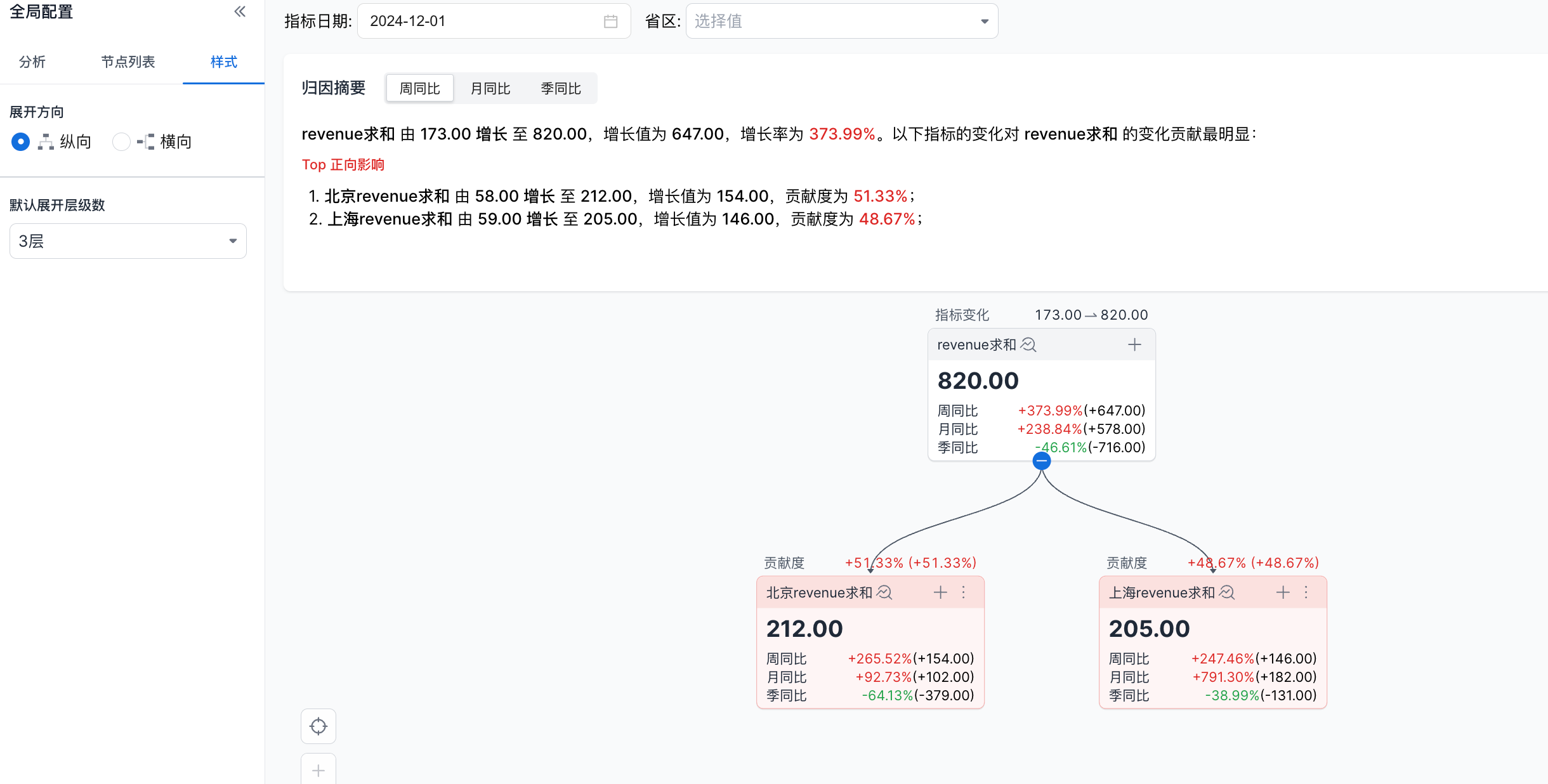Open the calendar date picker icon

[610, 22]
